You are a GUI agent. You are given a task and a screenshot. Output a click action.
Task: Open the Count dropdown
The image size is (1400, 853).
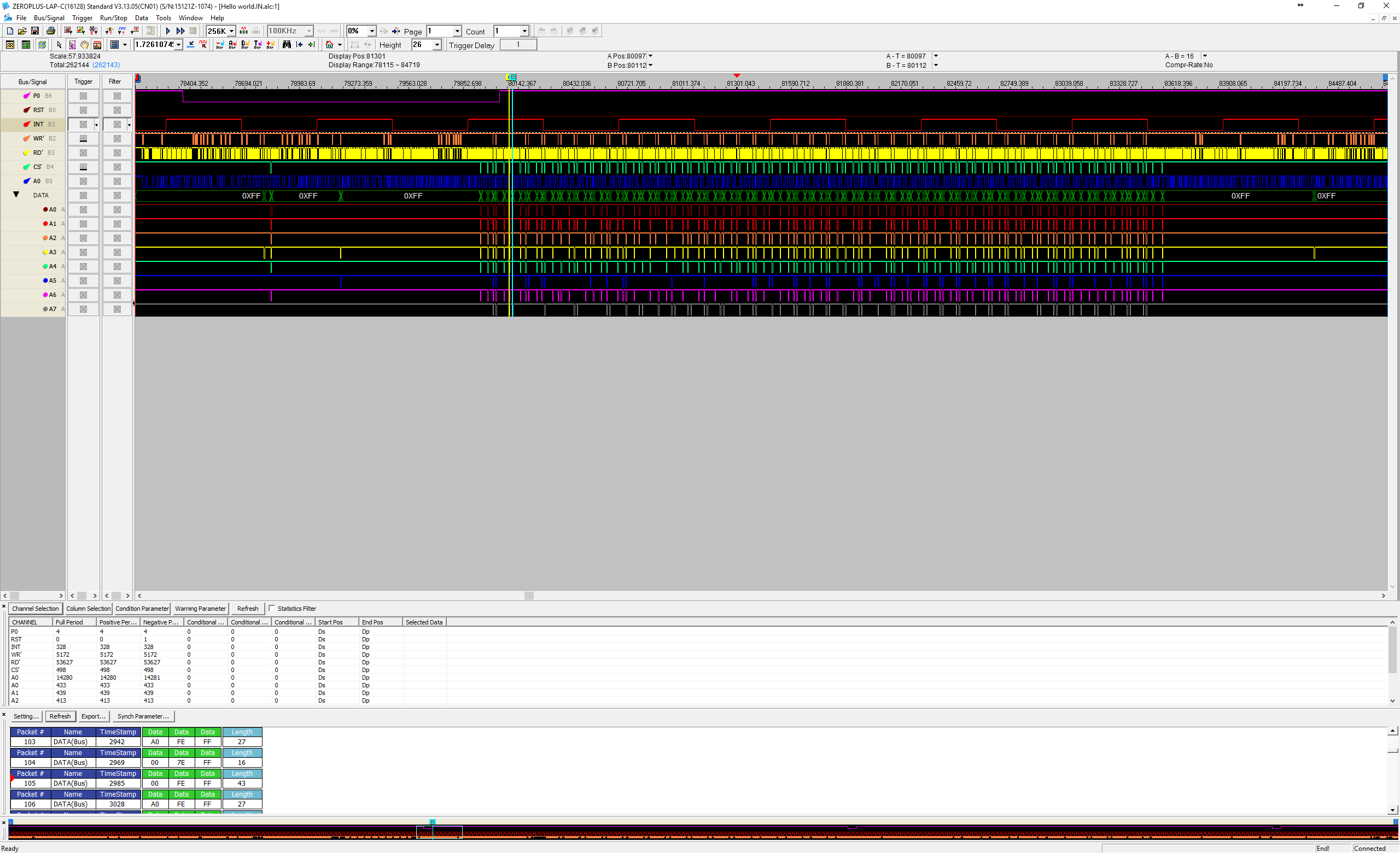(524, 31)
